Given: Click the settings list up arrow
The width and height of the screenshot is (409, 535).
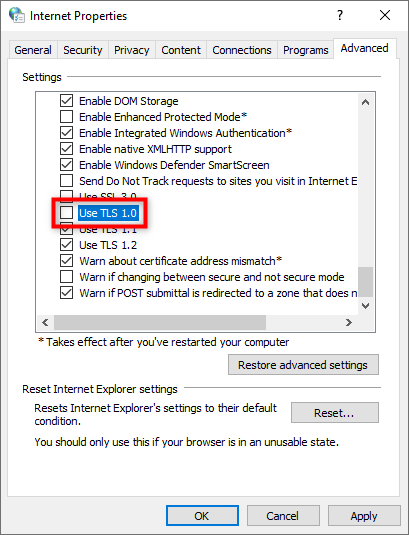Looking at the screenshot, I should point(365,102).
